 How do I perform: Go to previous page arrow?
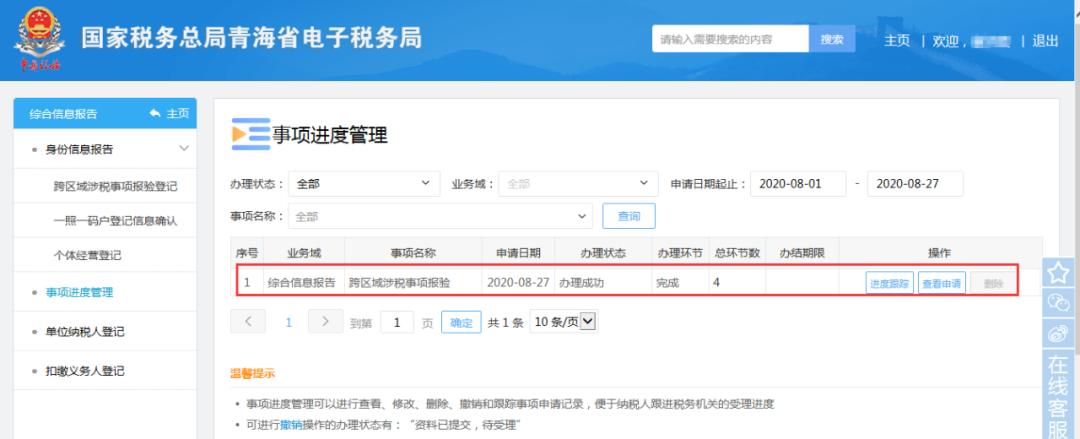248,321
